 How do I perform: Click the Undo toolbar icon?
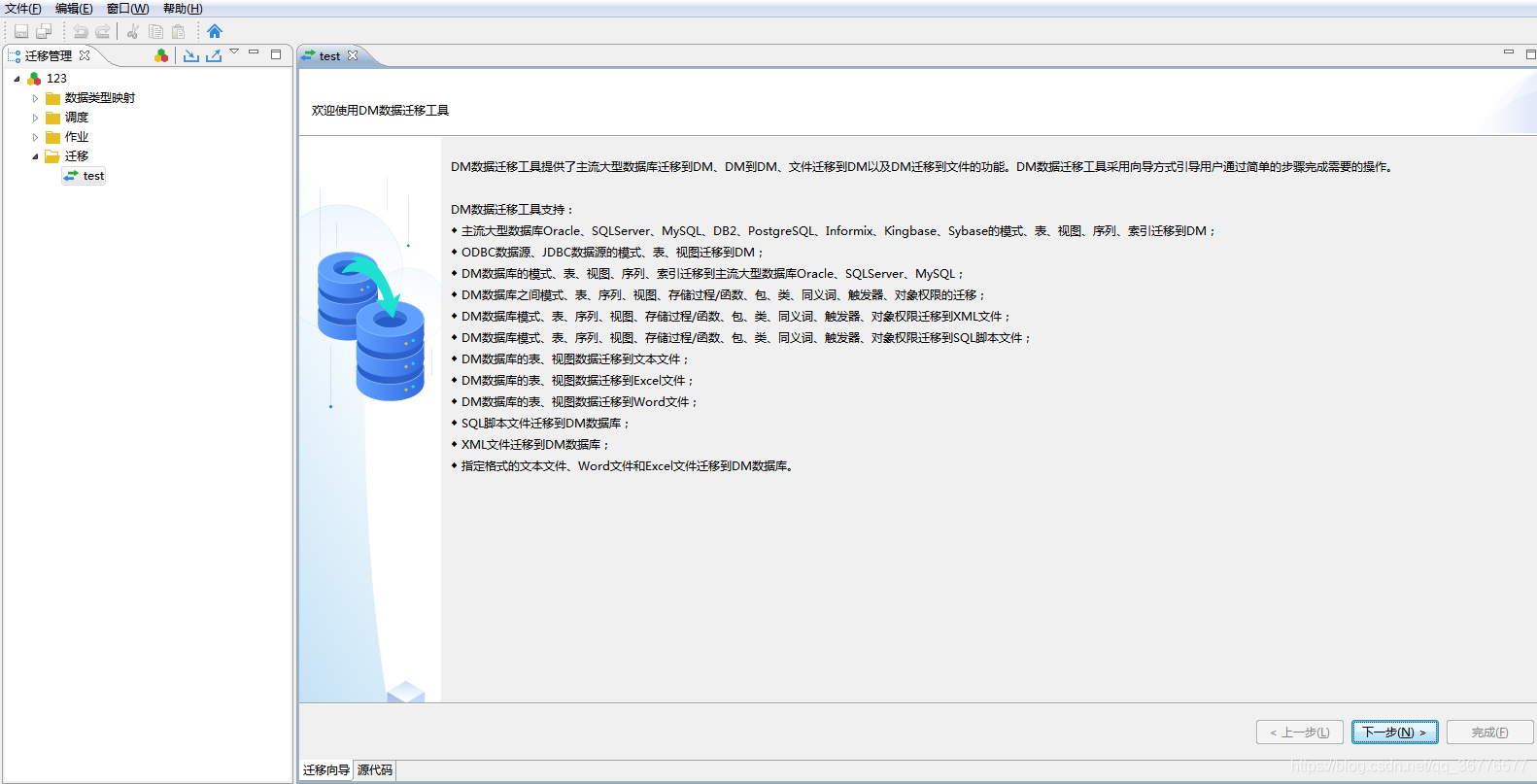[x=81, y=31]
